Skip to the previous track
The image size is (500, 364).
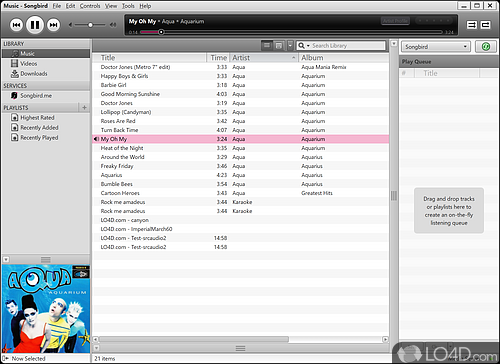16,25
